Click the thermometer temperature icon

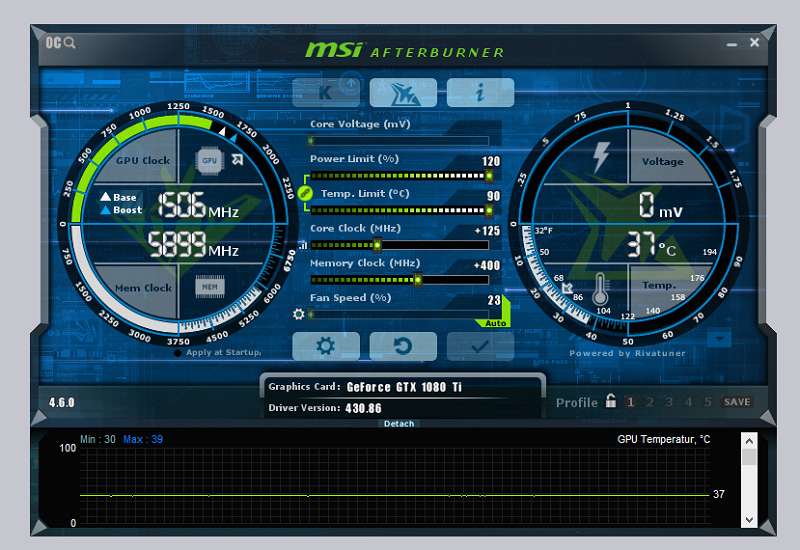pos(600,289)
